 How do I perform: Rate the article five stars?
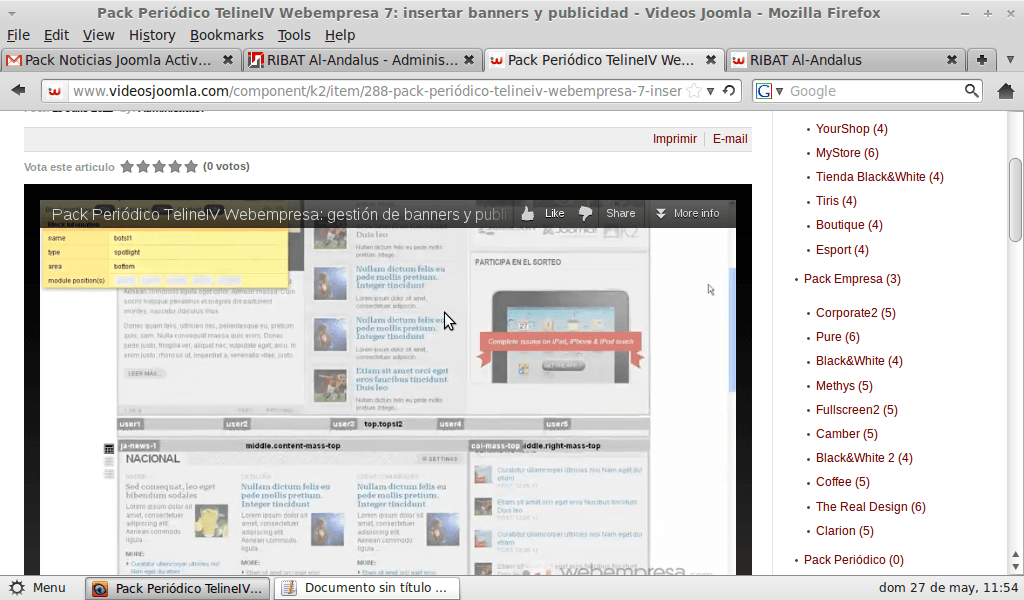coord(191,166)
